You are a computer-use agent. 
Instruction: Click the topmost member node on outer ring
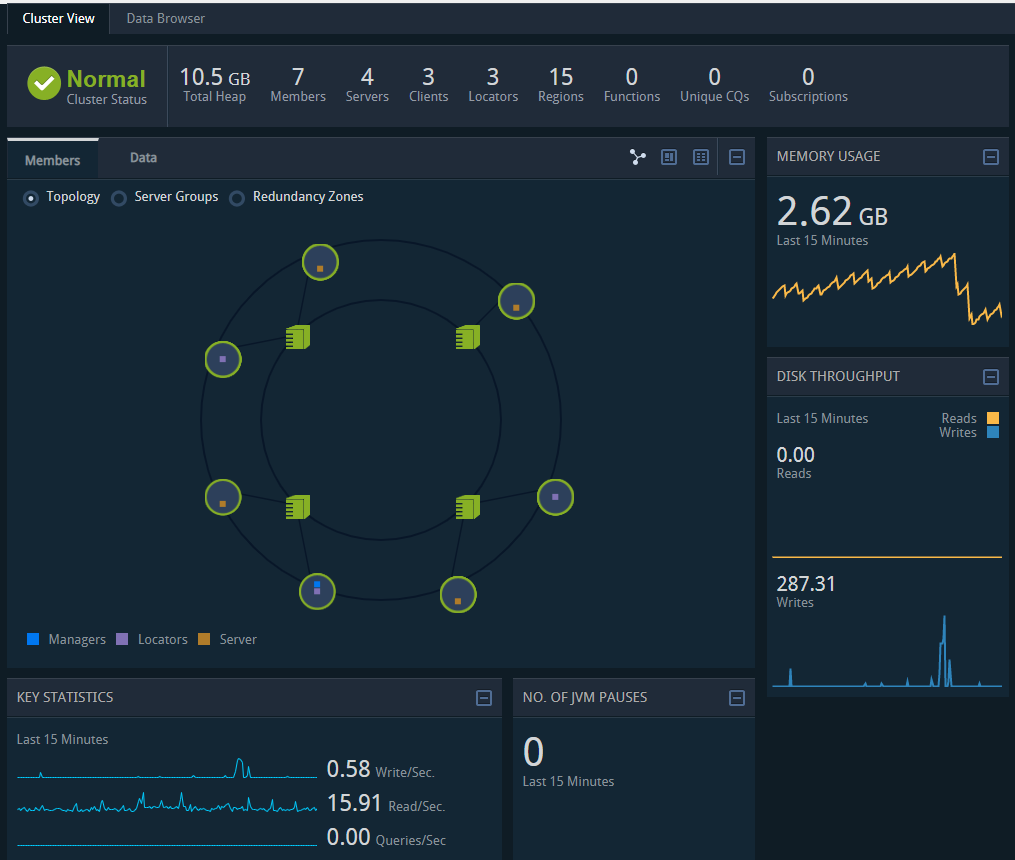(x=320, y=263)
